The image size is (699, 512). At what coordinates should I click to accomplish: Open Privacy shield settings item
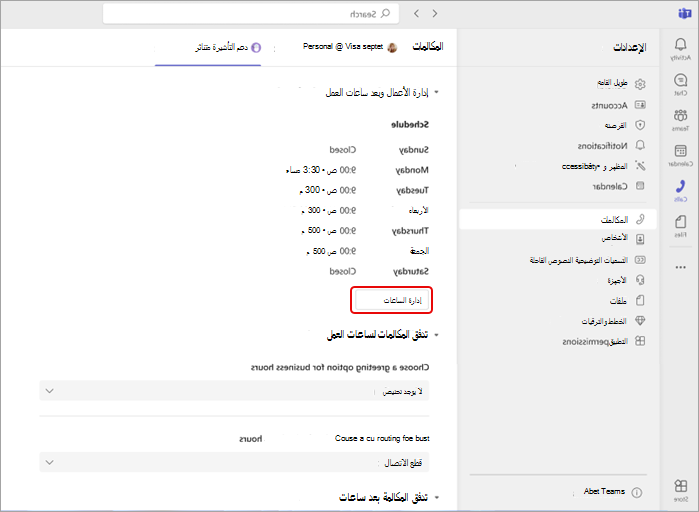pyautogui.click(x=625, y=125)
